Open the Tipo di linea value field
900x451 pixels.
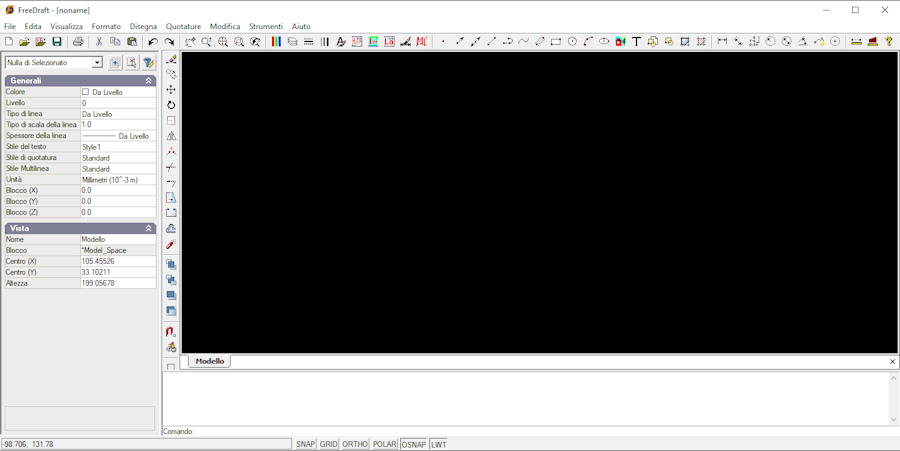click(x=118, y=114)
